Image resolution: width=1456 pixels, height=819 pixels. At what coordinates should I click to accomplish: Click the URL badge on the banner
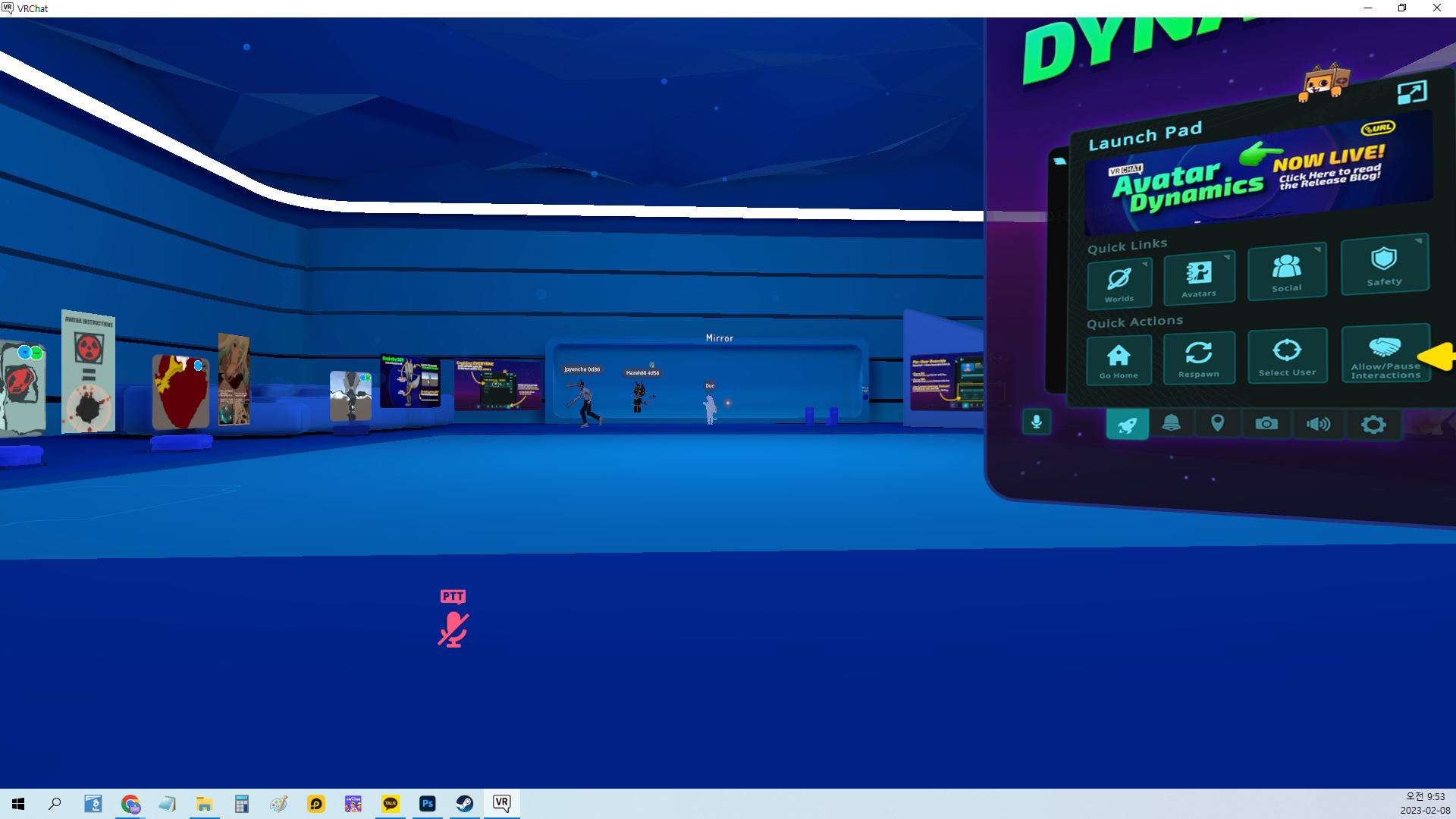1378,127
